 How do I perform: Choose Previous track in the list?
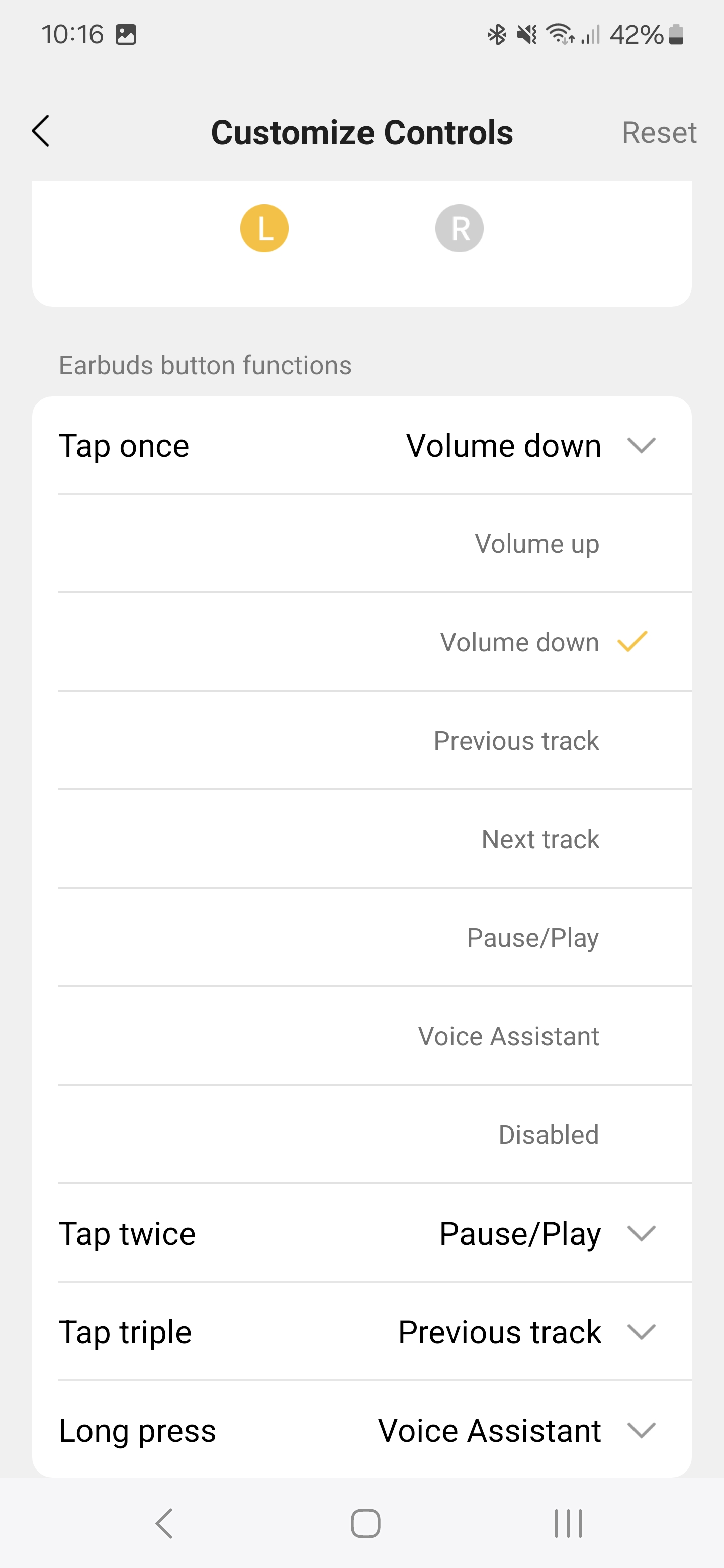516,741
